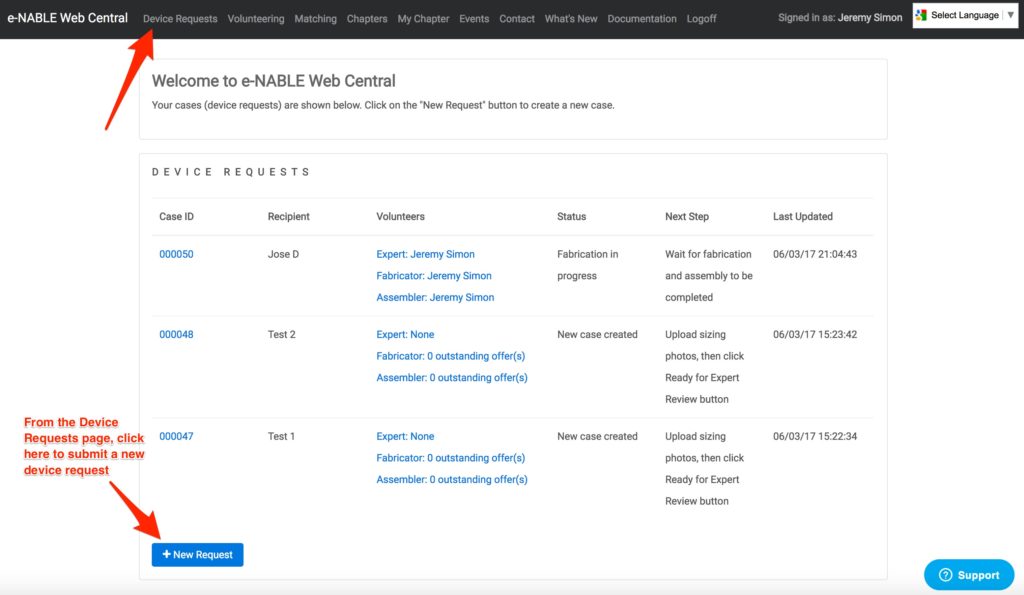Open the Events navigation link
Image resolution: width=1024 pixels, height=595 pixels.
474,19
